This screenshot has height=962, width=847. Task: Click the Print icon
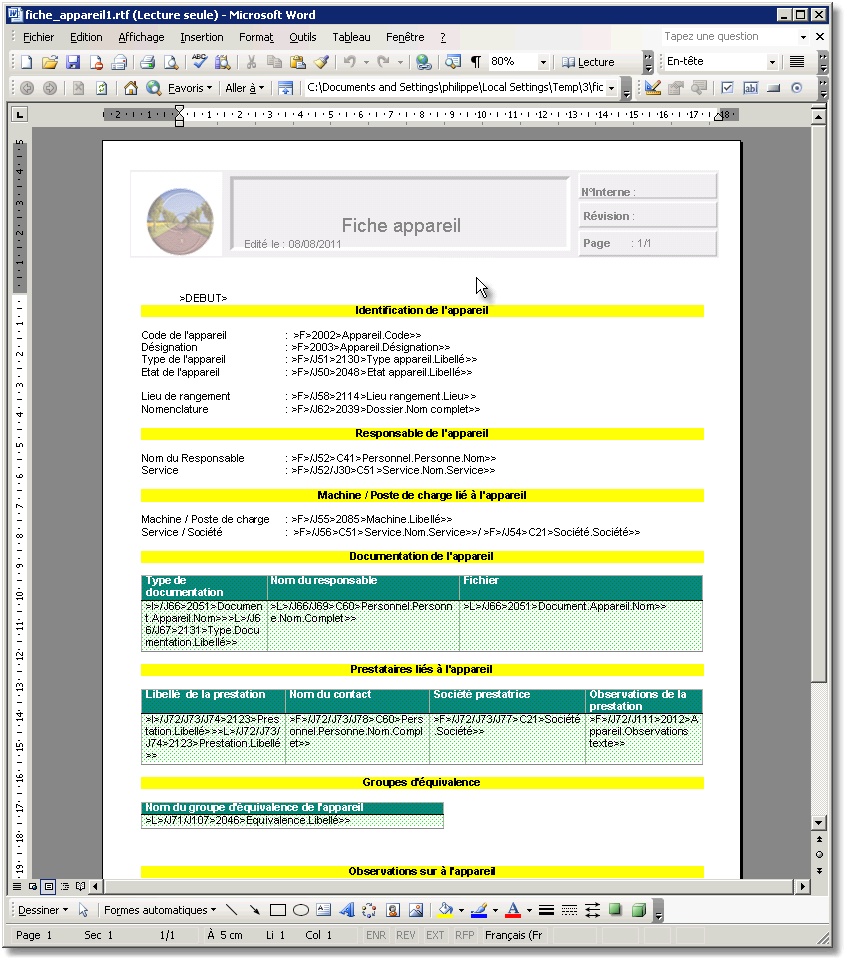tap(147, 62)
